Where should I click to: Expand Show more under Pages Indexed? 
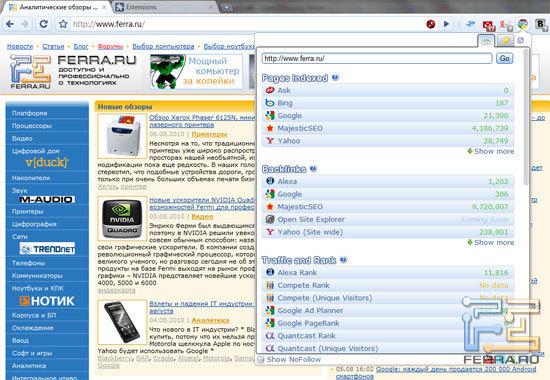click(x=491, y=151)
